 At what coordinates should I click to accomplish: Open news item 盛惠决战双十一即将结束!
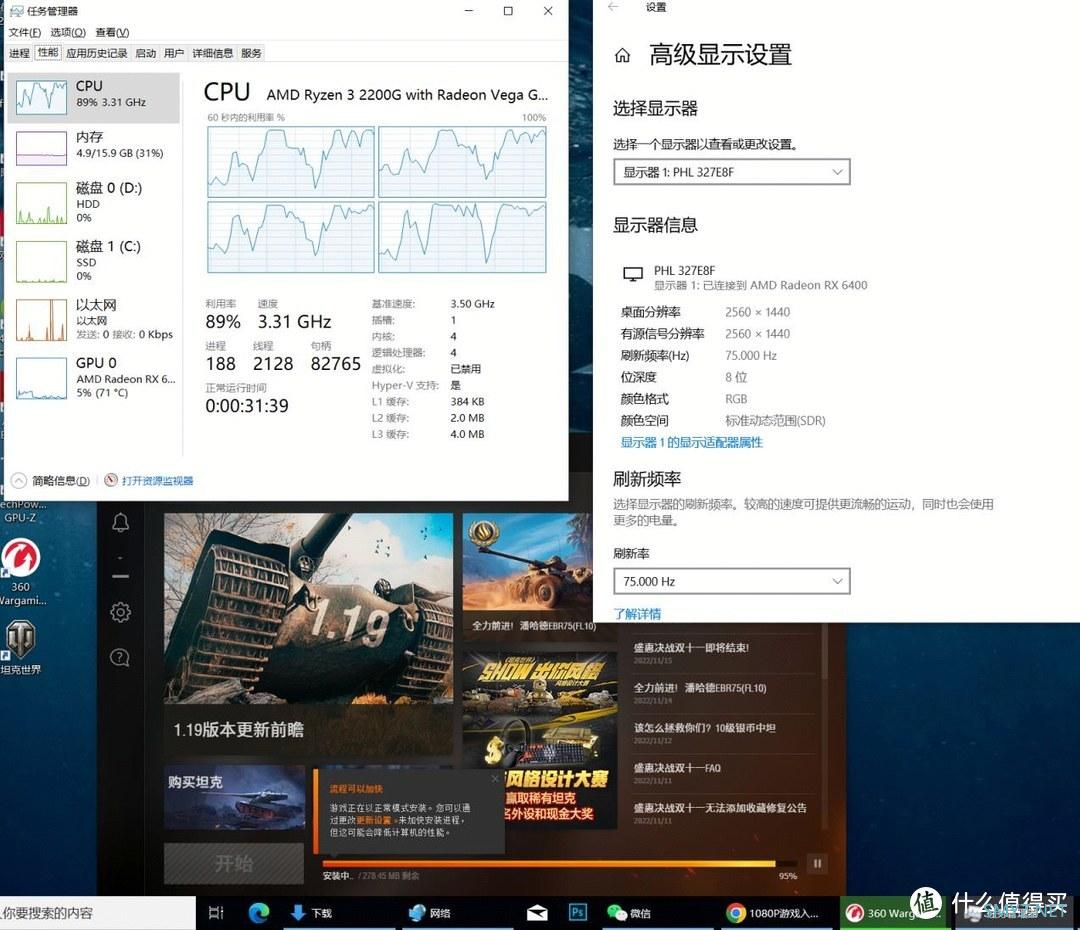pos(691,648)
